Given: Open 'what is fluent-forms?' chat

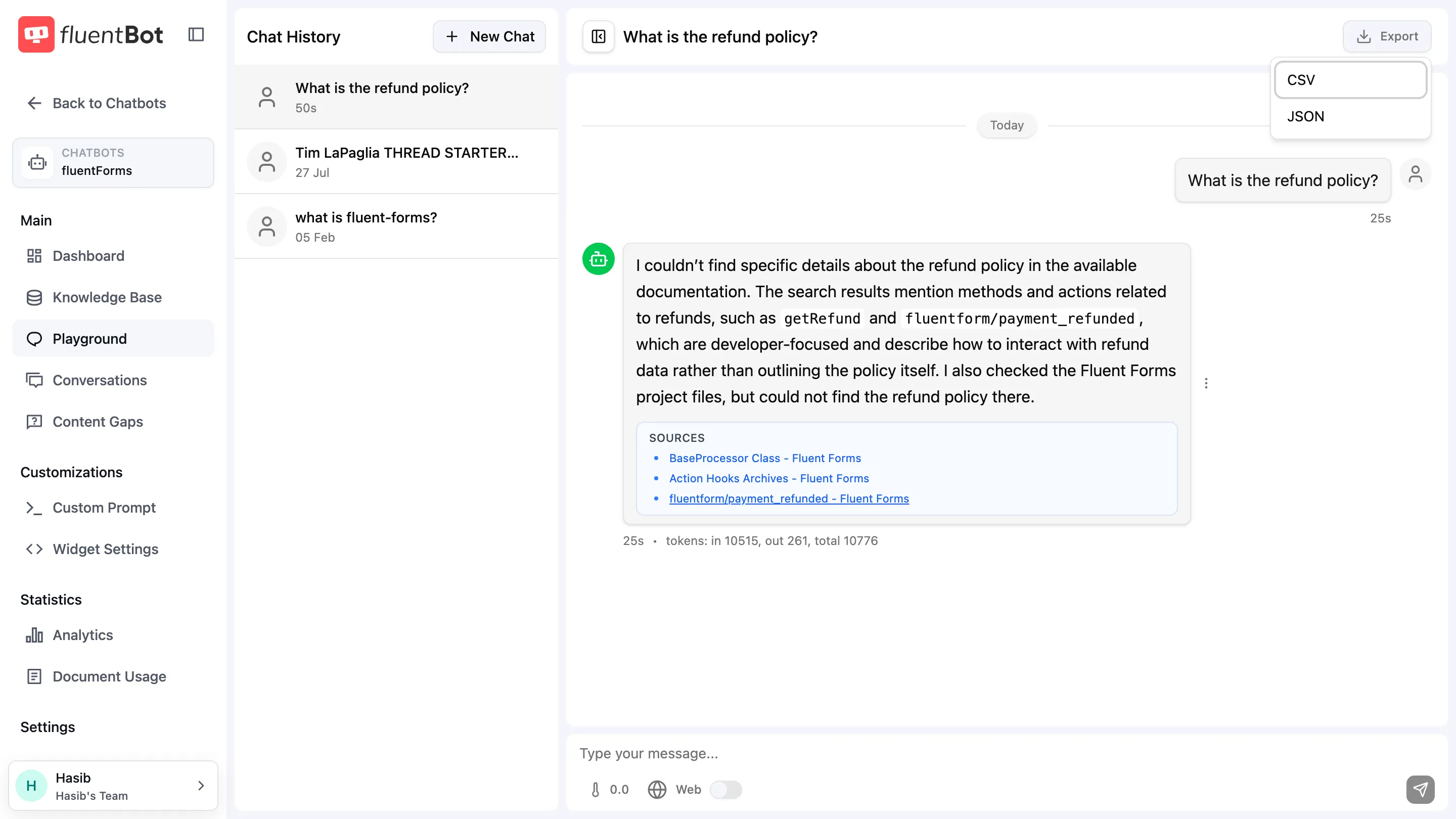Looking at the screenshot, I should point(396,226).
